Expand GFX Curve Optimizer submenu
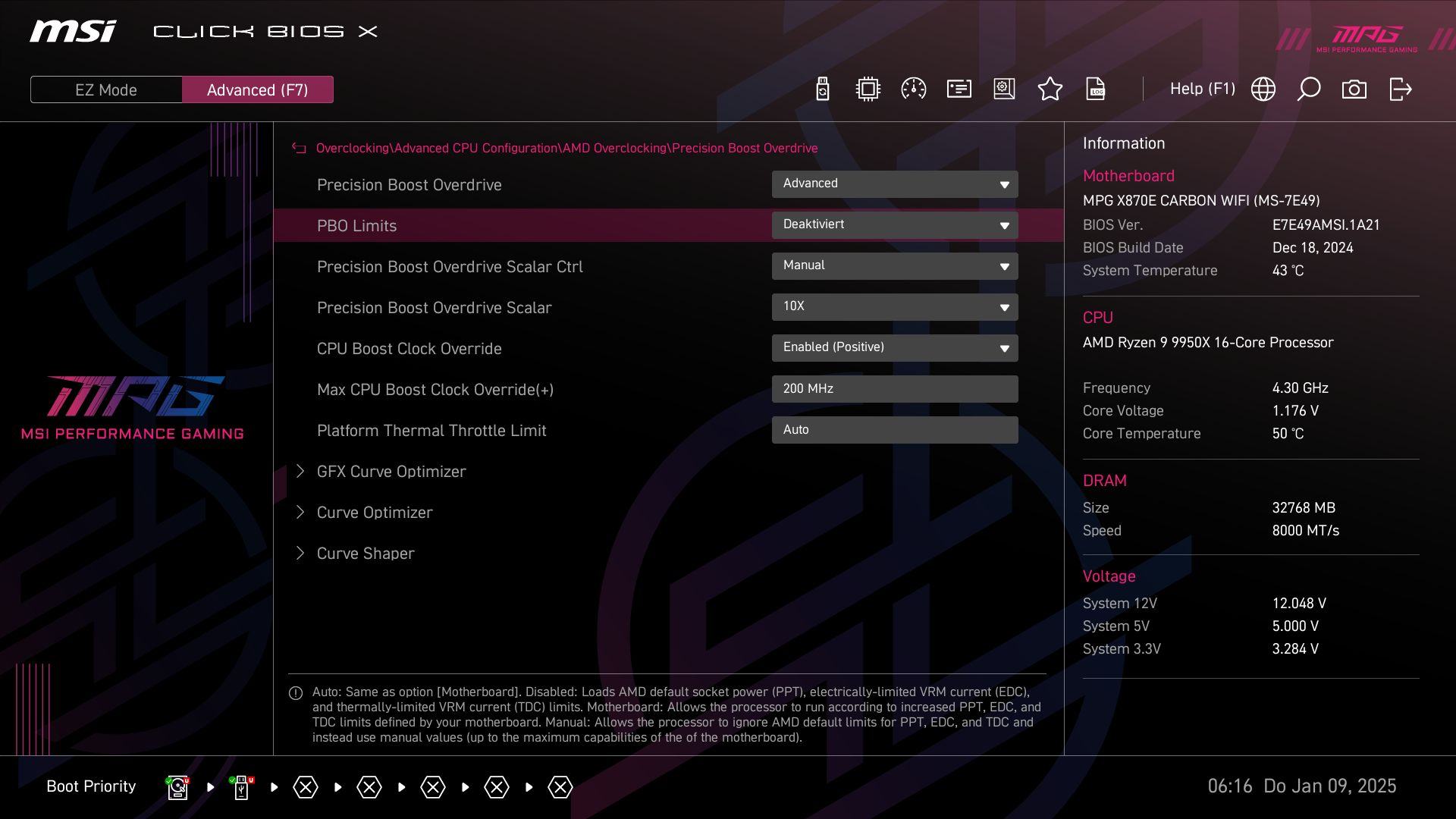The image size is (1456, 819). (391, 472)
